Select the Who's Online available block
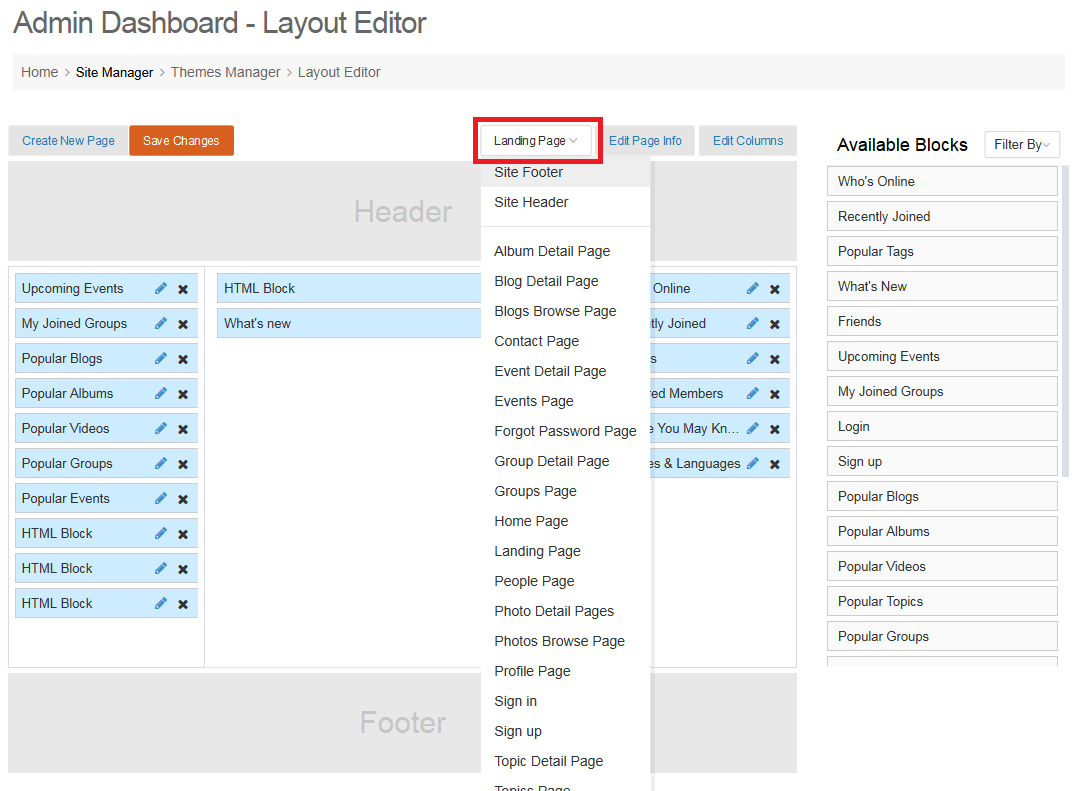1074x791 pixels. (941, 181)
